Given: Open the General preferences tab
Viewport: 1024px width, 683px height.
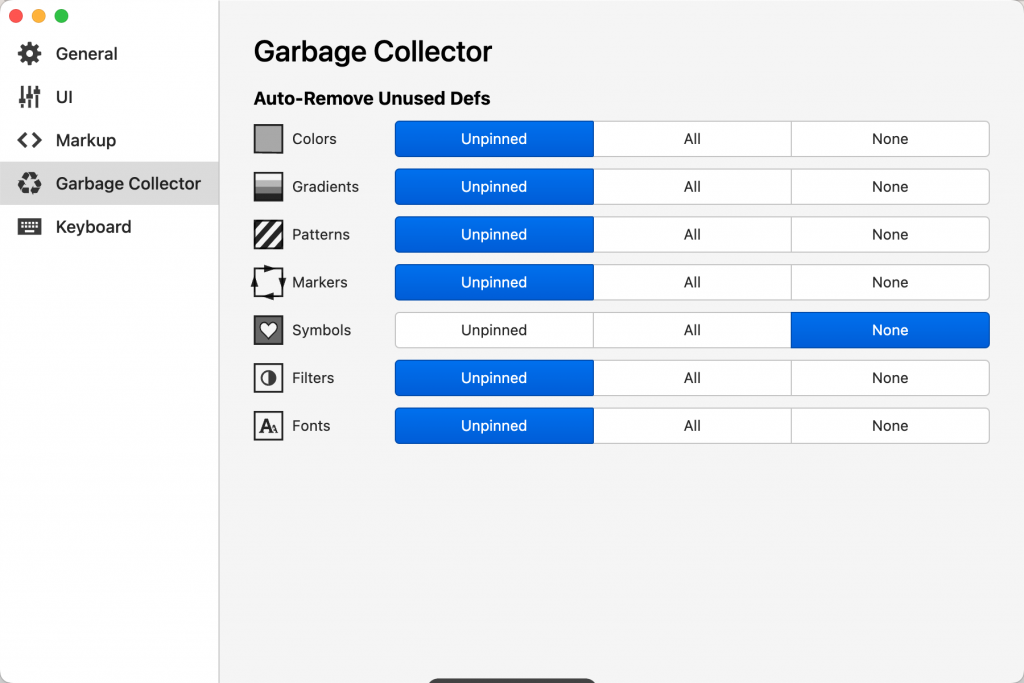Looking at the screenshot, I should (x=86, y=54).
